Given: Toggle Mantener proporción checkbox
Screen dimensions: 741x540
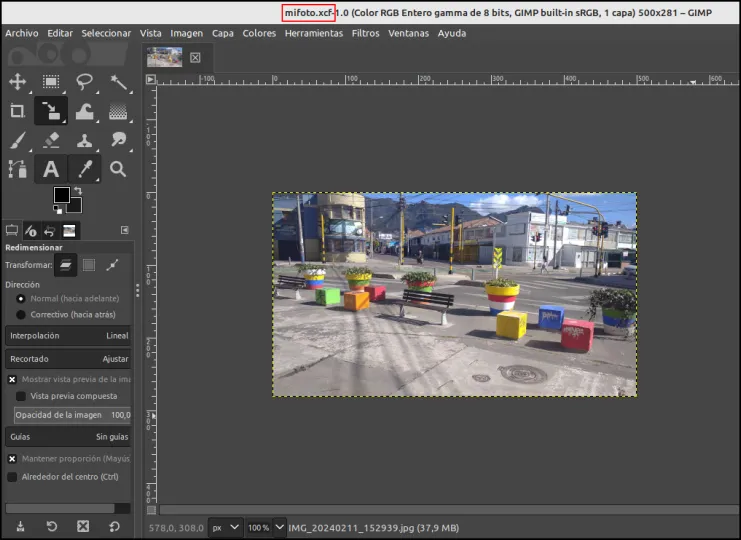Looking at the screenshot, I should click(x=12, y=459).
